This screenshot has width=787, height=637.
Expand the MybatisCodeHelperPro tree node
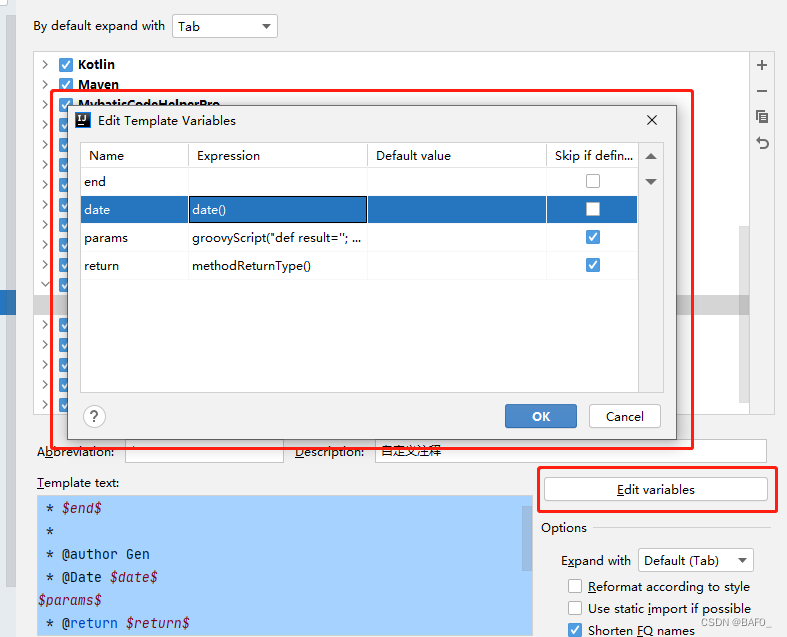point(45,104)
